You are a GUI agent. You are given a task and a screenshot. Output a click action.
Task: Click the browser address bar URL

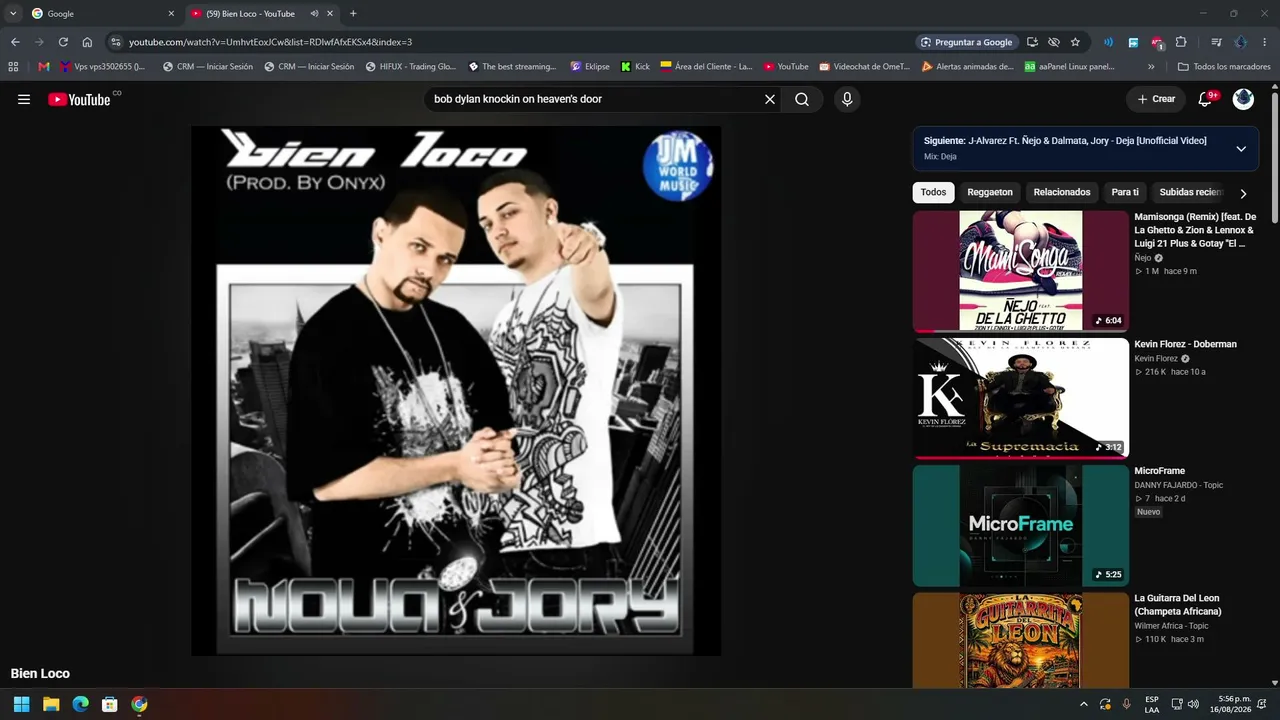point(270,42)
